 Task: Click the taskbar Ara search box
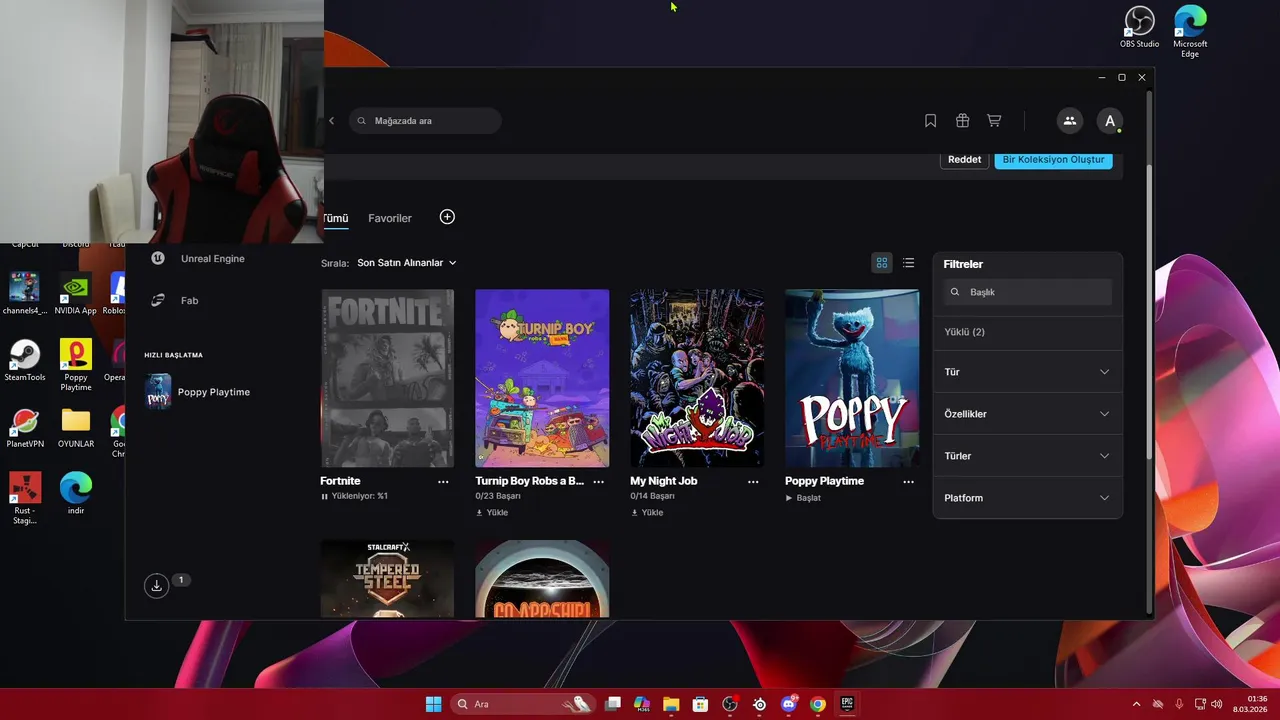pyautogui.click(x=523, y=704)
